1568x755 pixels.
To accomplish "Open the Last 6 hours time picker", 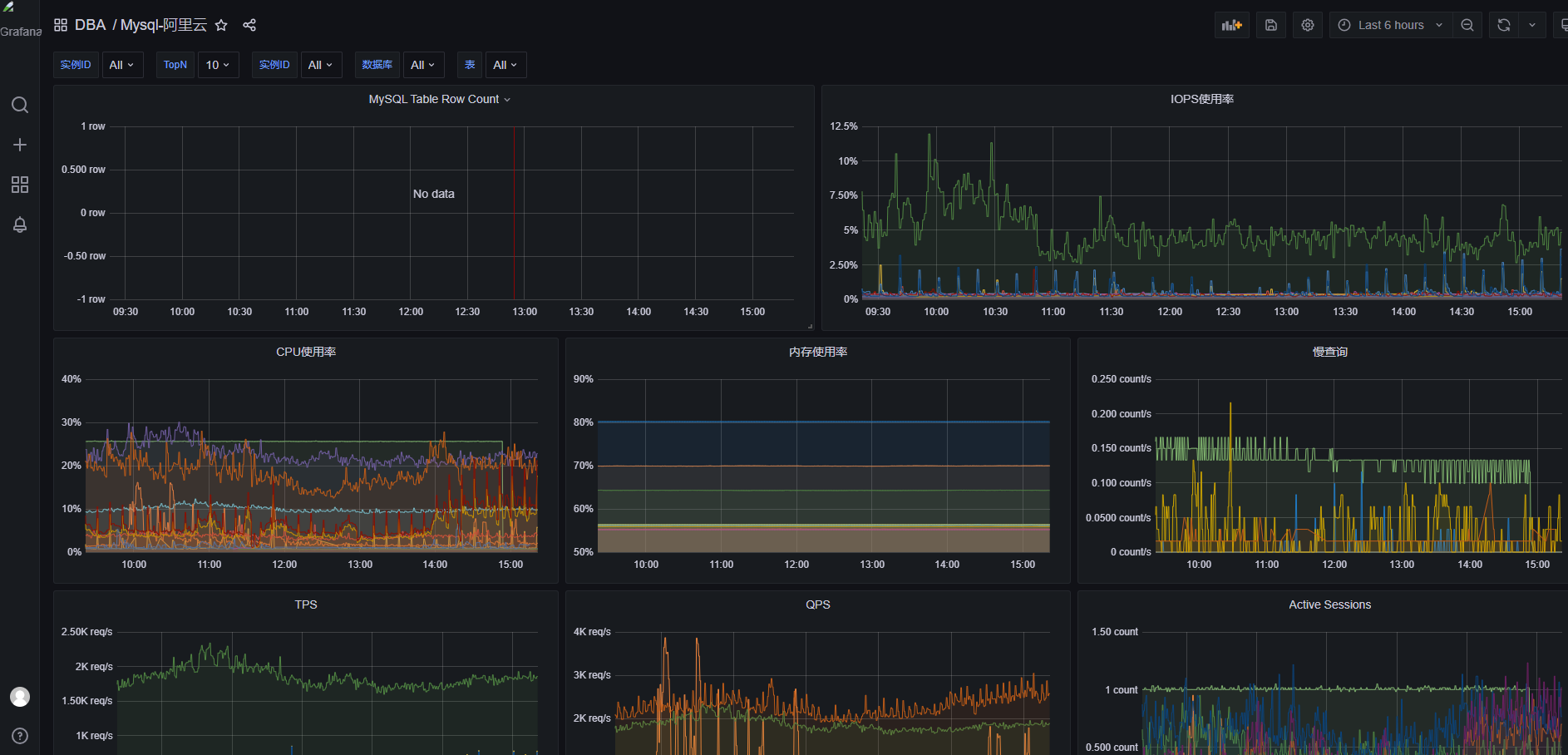I will tap(1391, 25).
